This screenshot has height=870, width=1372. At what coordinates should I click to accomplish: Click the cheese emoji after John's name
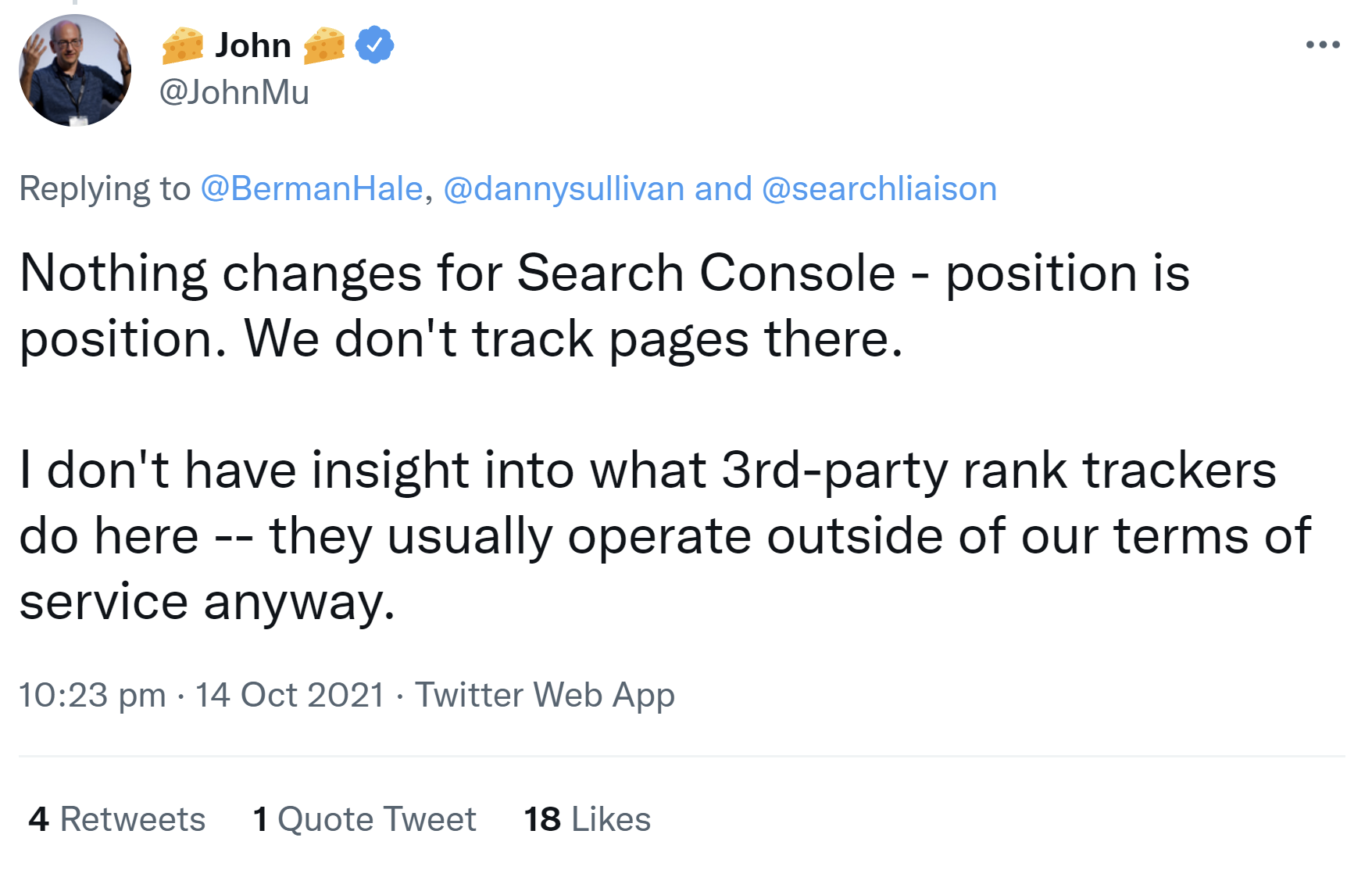click(323, 45)
